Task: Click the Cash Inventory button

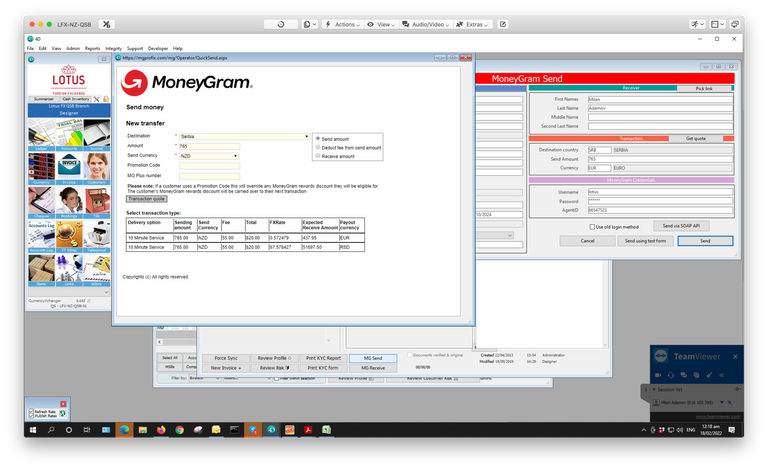Action: pos(75,99)
